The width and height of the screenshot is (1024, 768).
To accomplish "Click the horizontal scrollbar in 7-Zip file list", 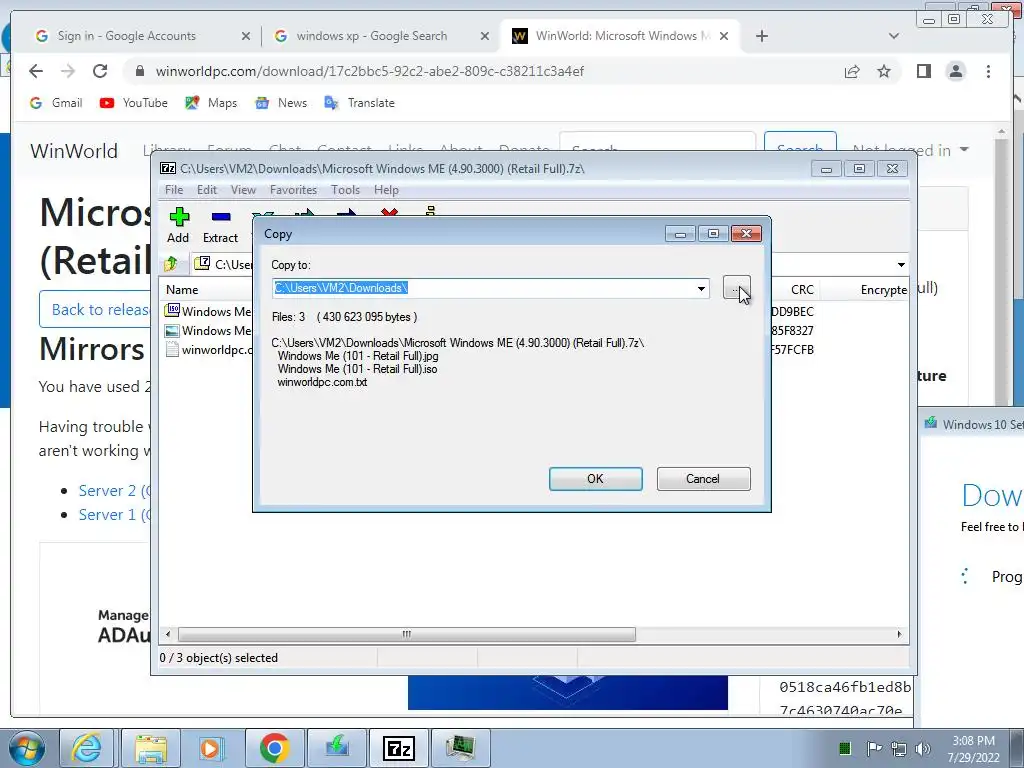I will (406, 634).
